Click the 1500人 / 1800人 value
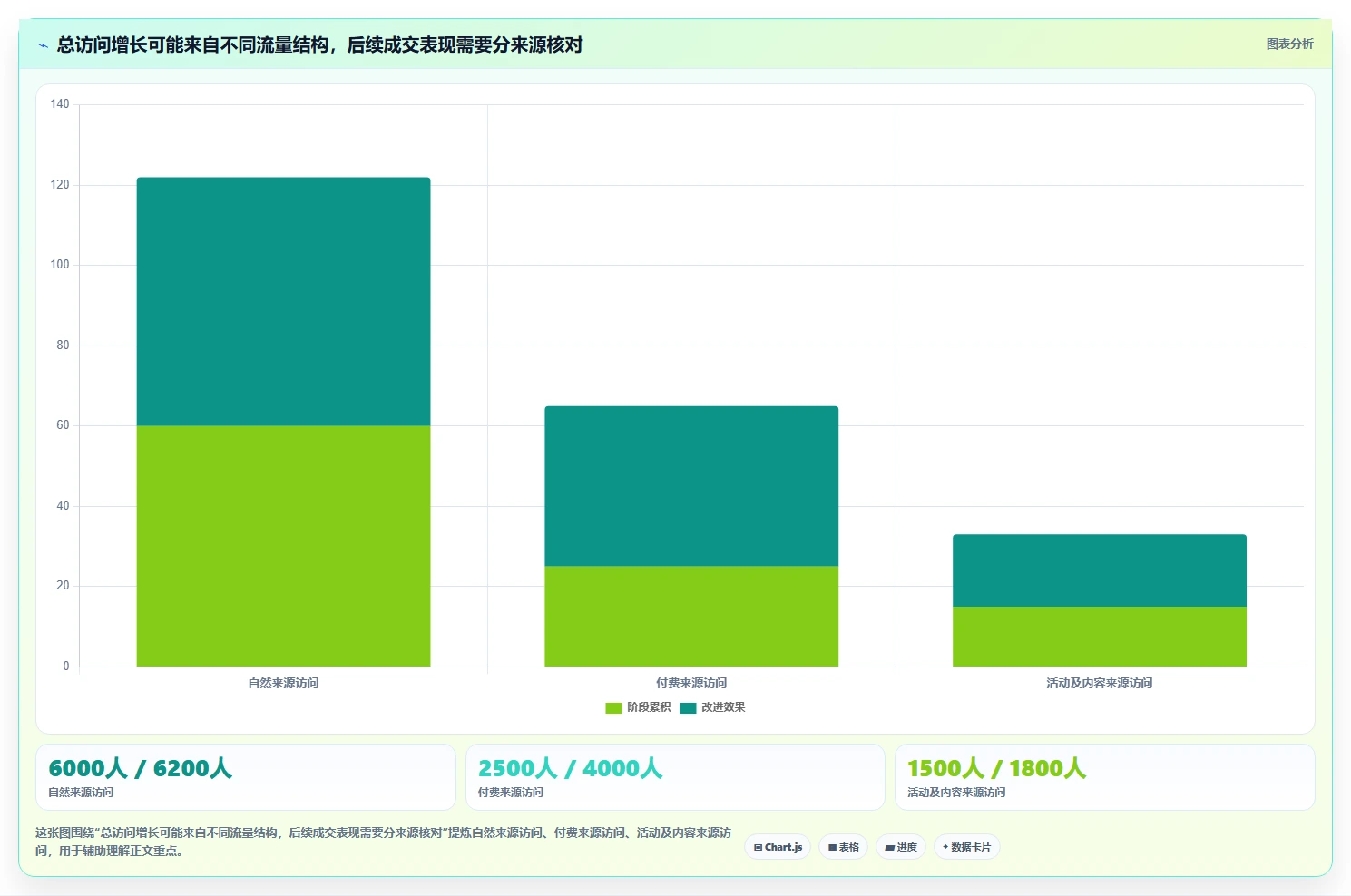This screenshot has width=1351, height=896. 996,768
